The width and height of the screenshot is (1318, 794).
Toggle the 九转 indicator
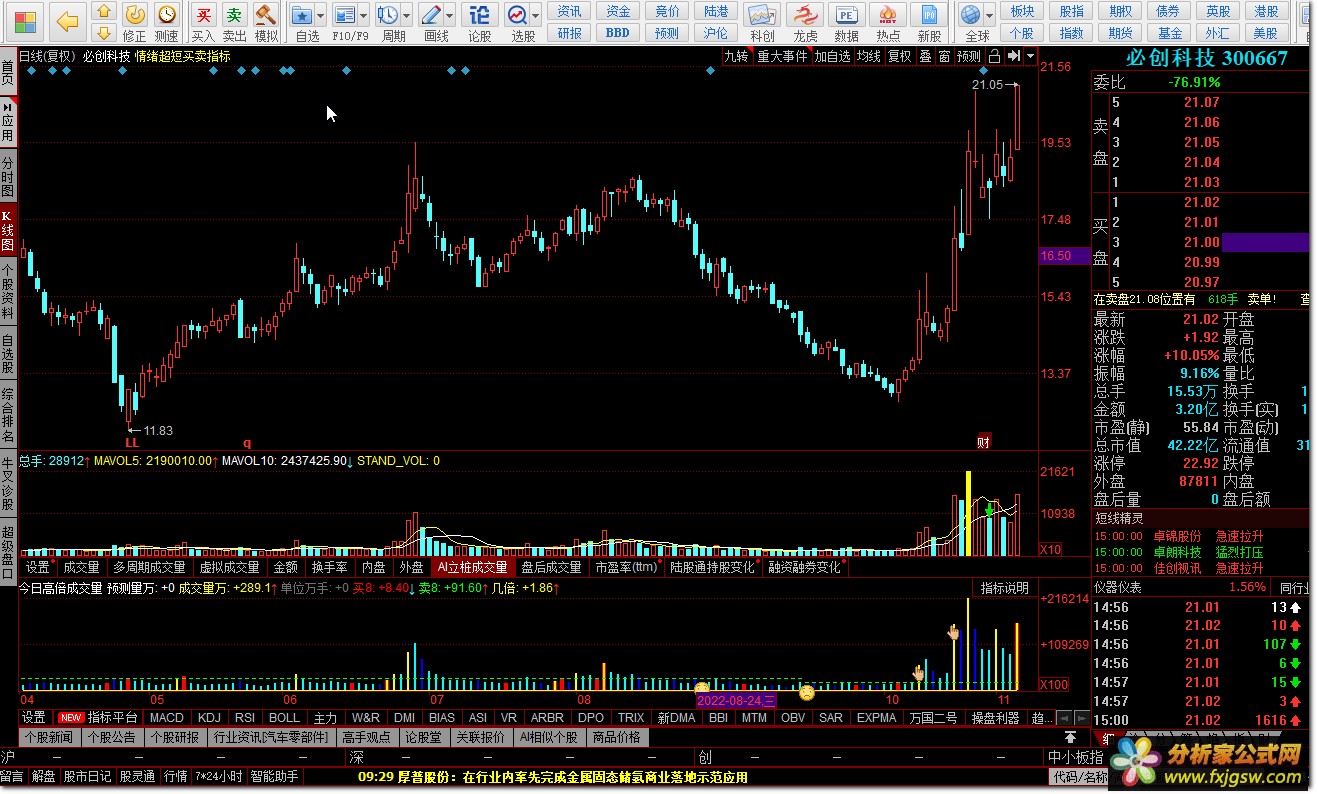[x=736, y=56]
